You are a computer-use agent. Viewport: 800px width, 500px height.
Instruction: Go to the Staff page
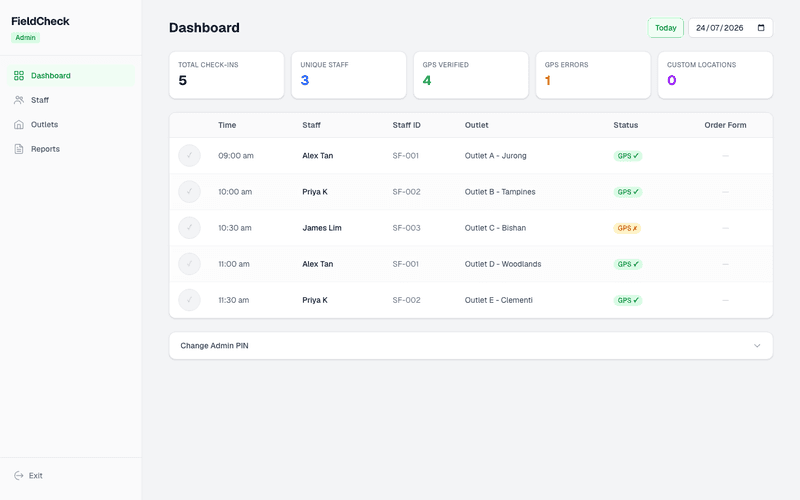[x=71, y=100]
